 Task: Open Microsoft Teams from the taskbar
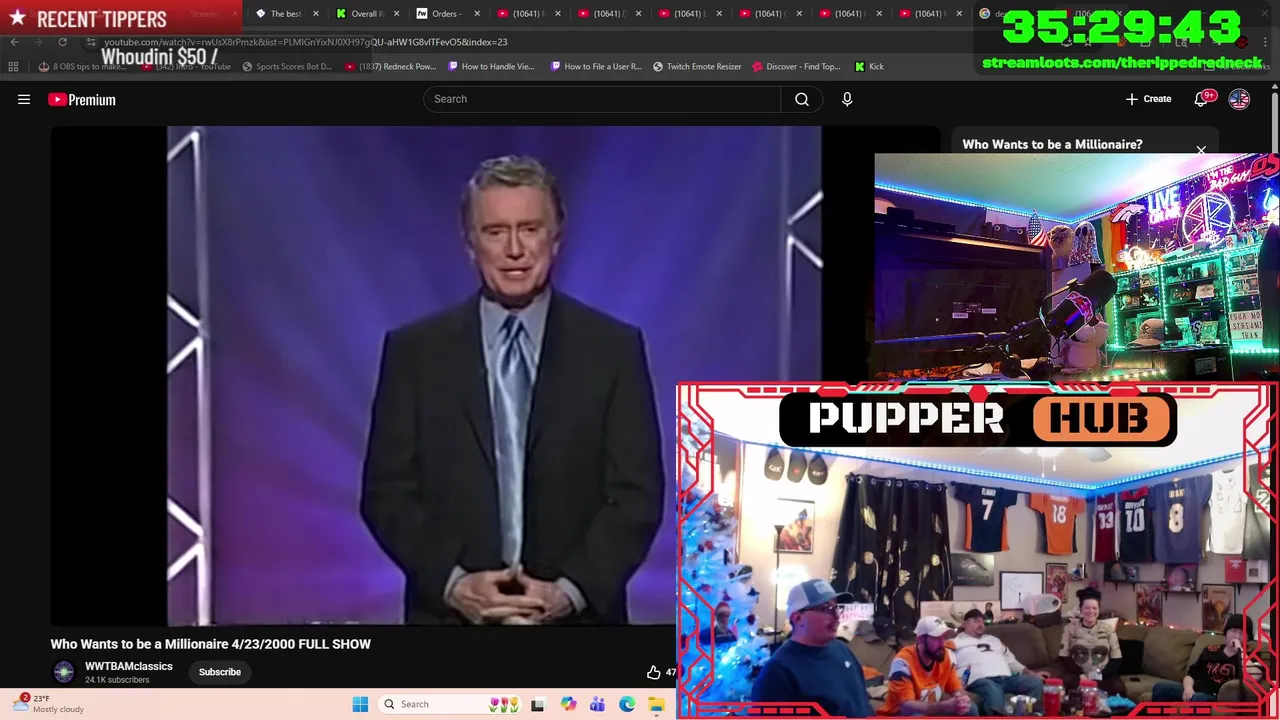pos(597,704)
